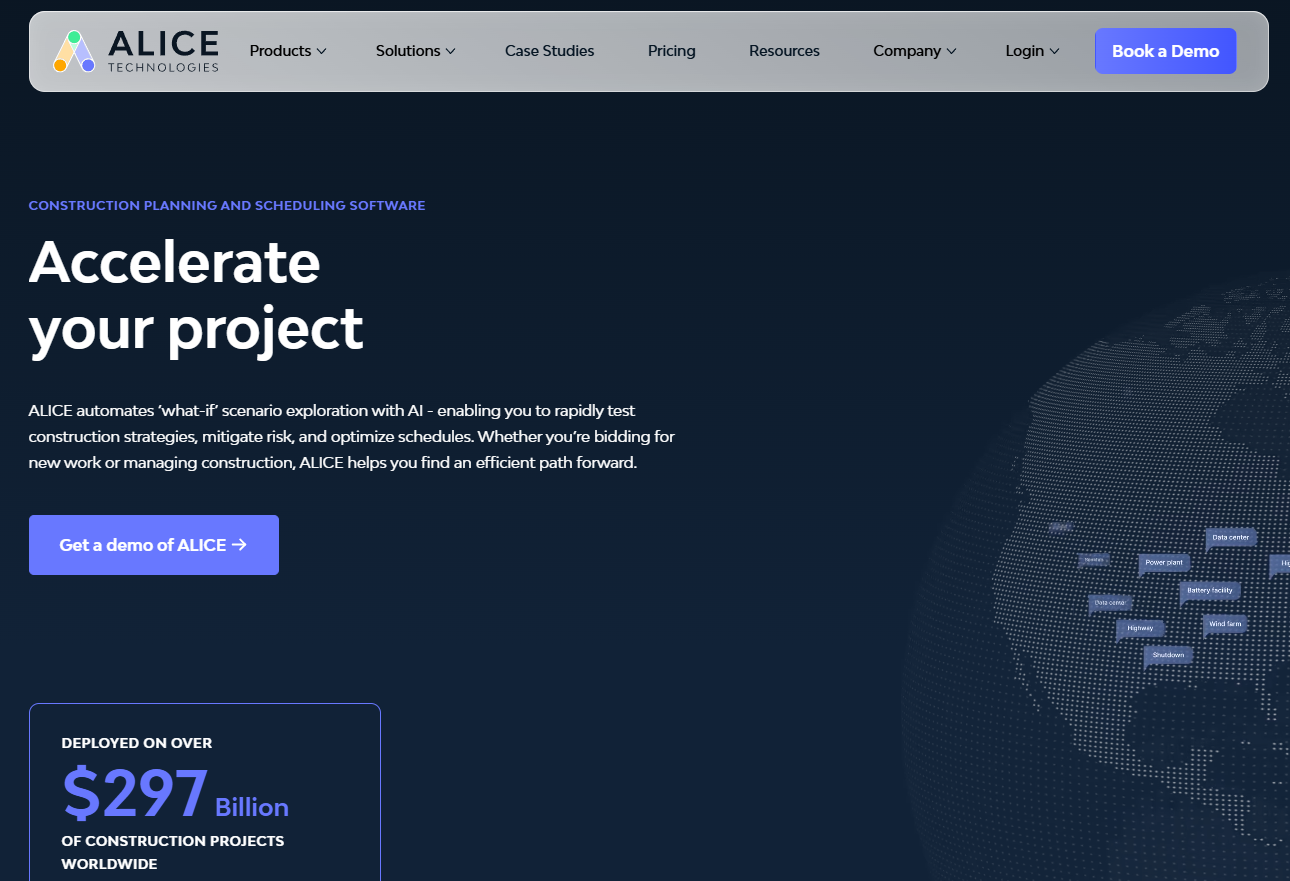
Task: Click the Book a Demo button
Action: click(1166, 51)
